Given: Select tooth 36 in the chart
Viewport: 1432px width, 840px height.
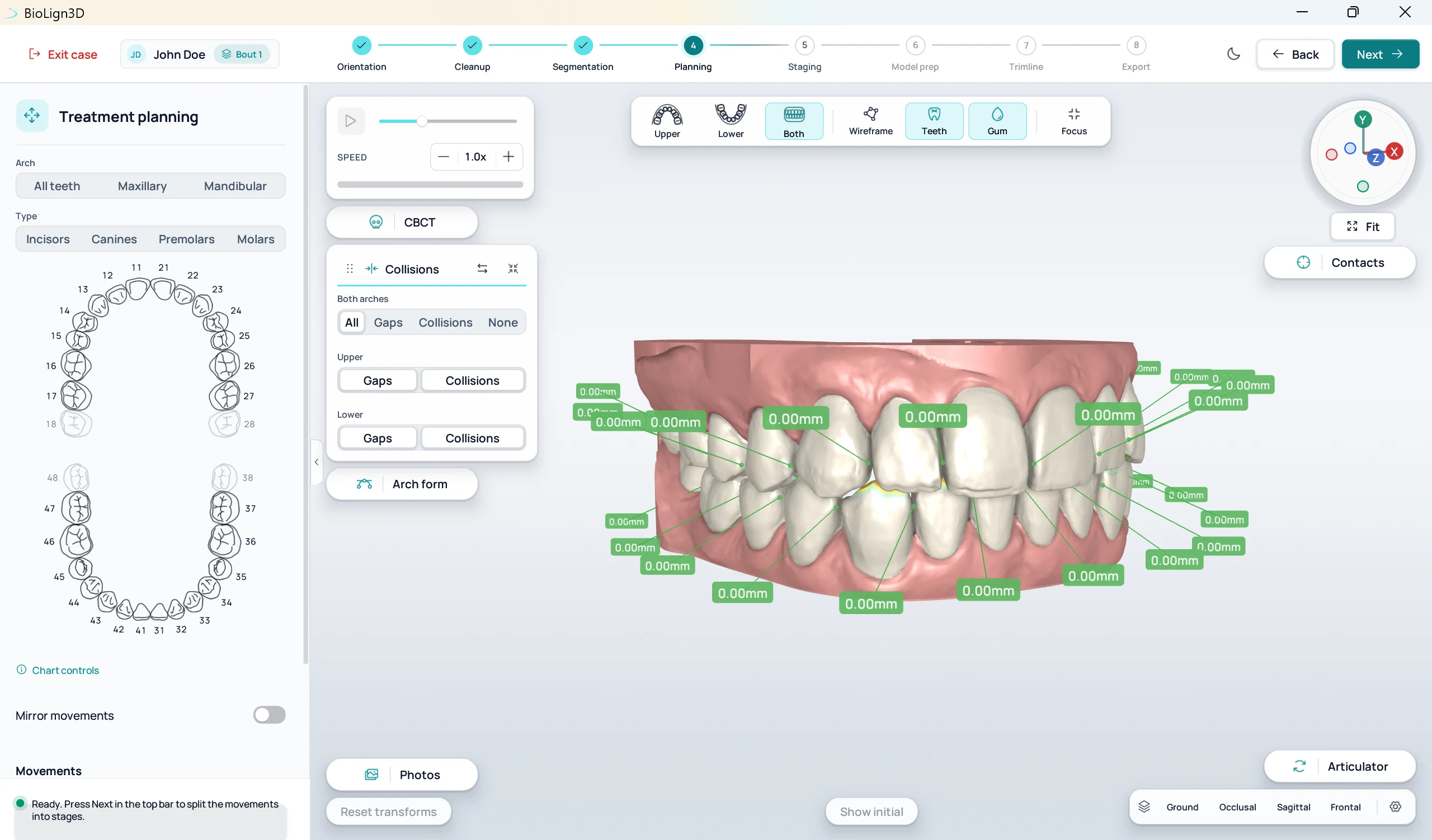Looking at the screenshot, I should pos(224,540).
